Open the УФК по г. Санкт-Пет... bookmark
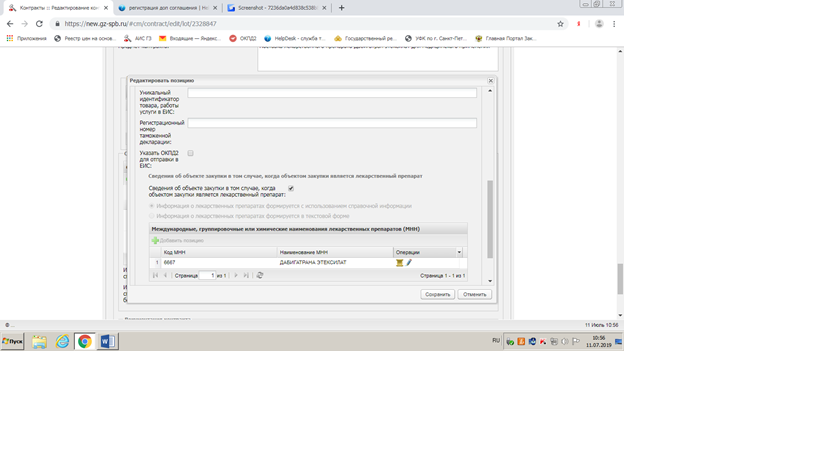The height and width of the screenshot is (460, 819). coord(436,38)
